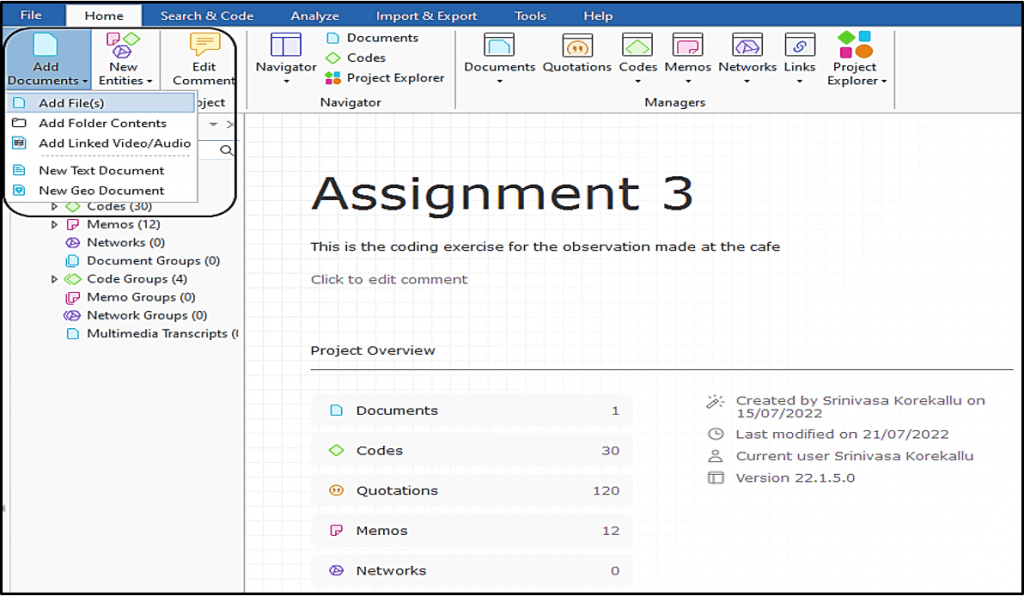Click the search magnifier in the Project Explorer

pos(227,150)
